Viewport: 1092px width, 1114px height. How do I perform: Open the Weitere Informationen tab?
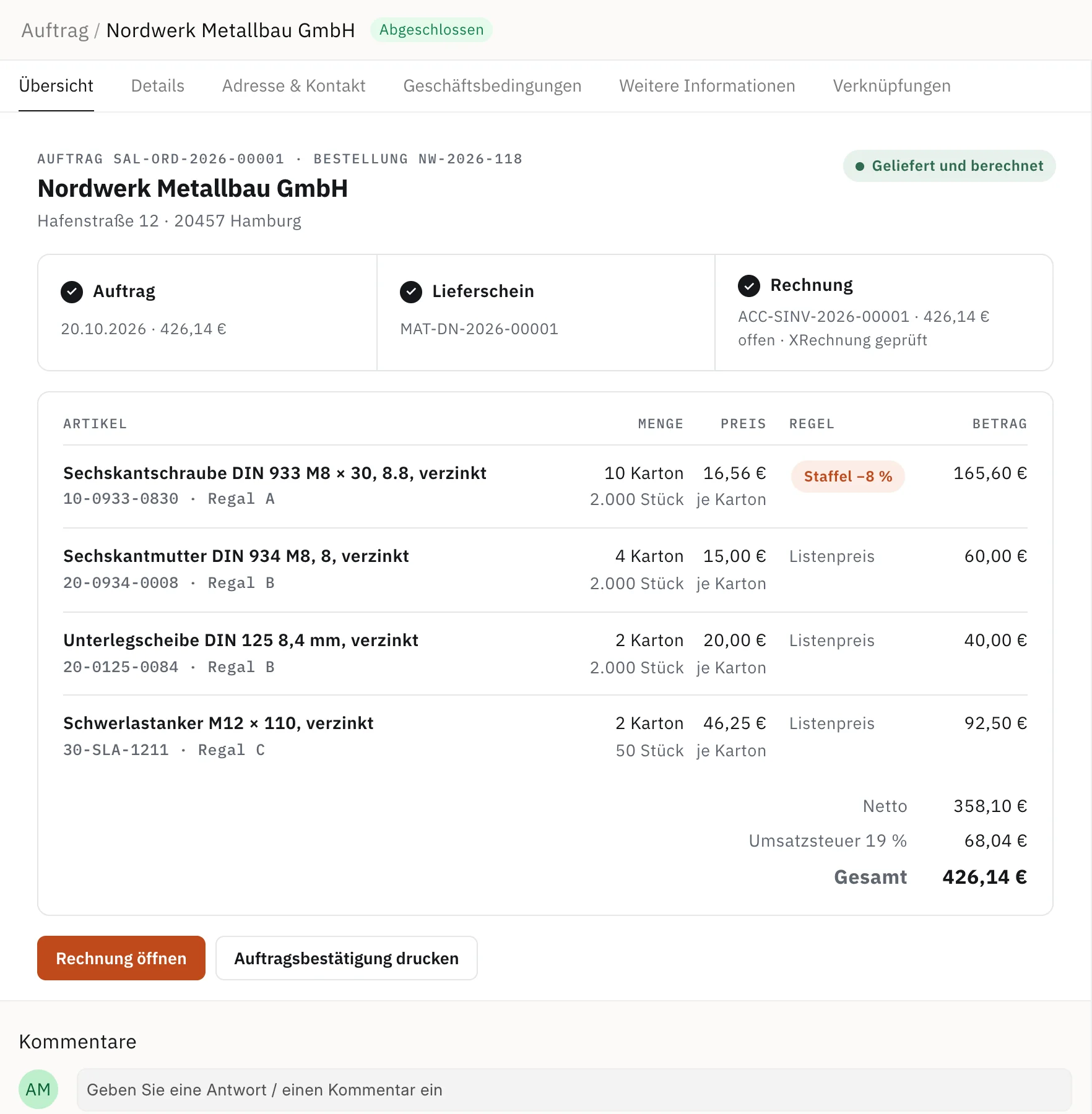[708, 85]
